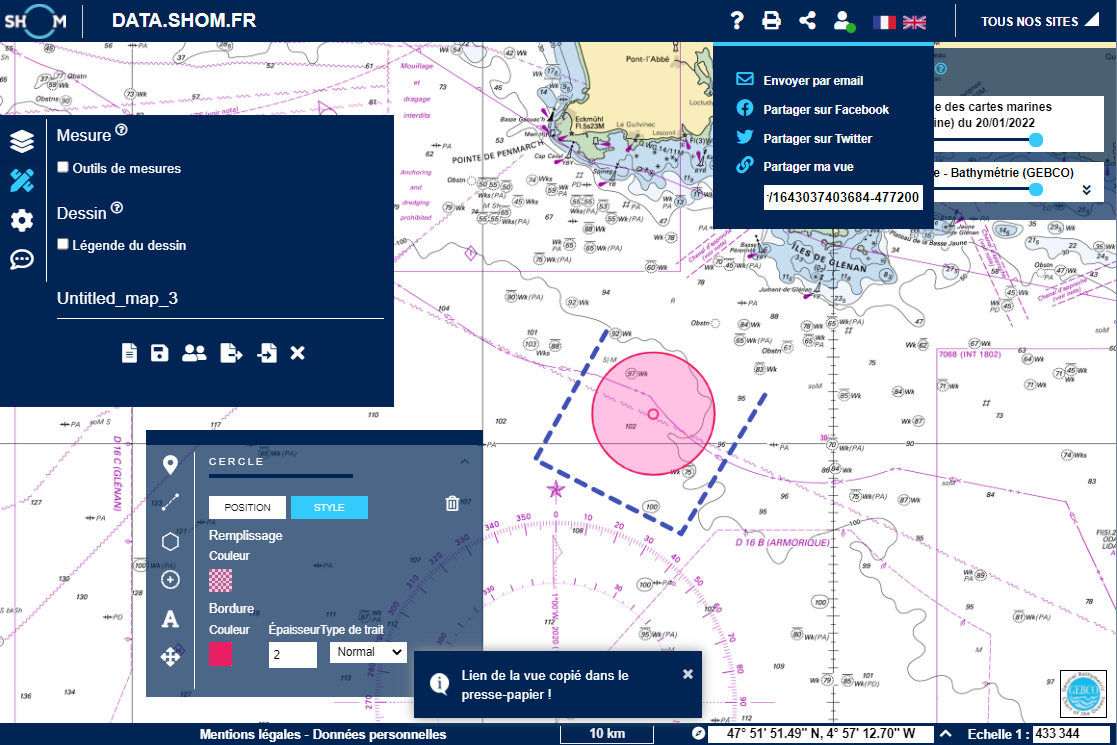Switch language to English flag
The height and width of the screenshot is (745, 1117).
pos(914,22)
